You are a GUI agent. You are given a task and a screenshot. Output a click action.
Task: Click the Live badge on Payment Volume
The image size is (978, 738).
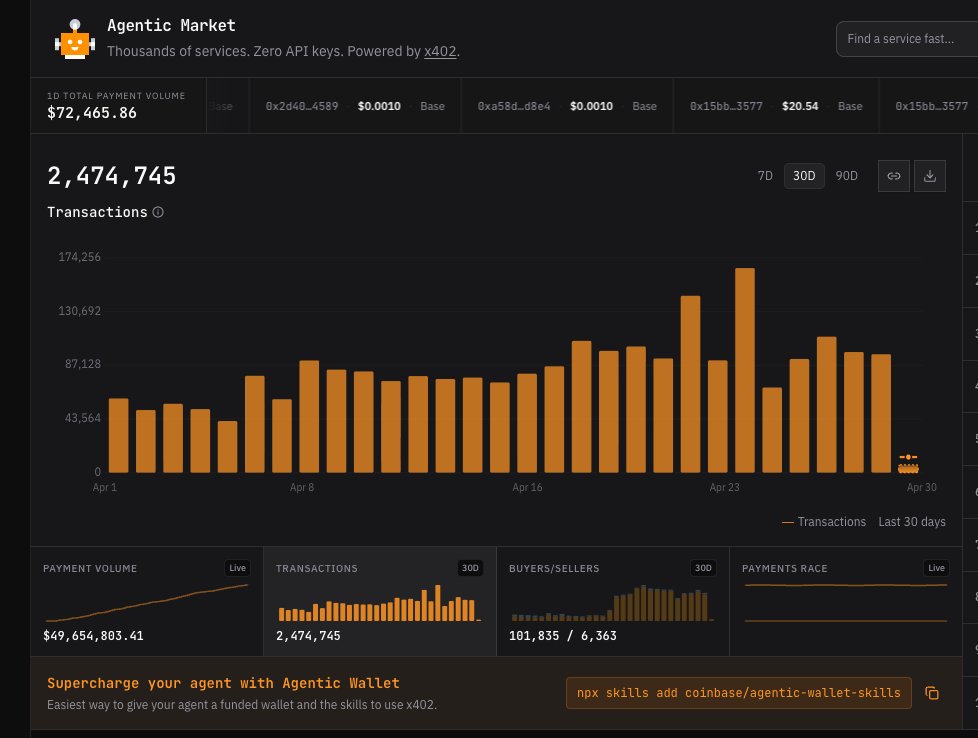(x=238, y=568)
